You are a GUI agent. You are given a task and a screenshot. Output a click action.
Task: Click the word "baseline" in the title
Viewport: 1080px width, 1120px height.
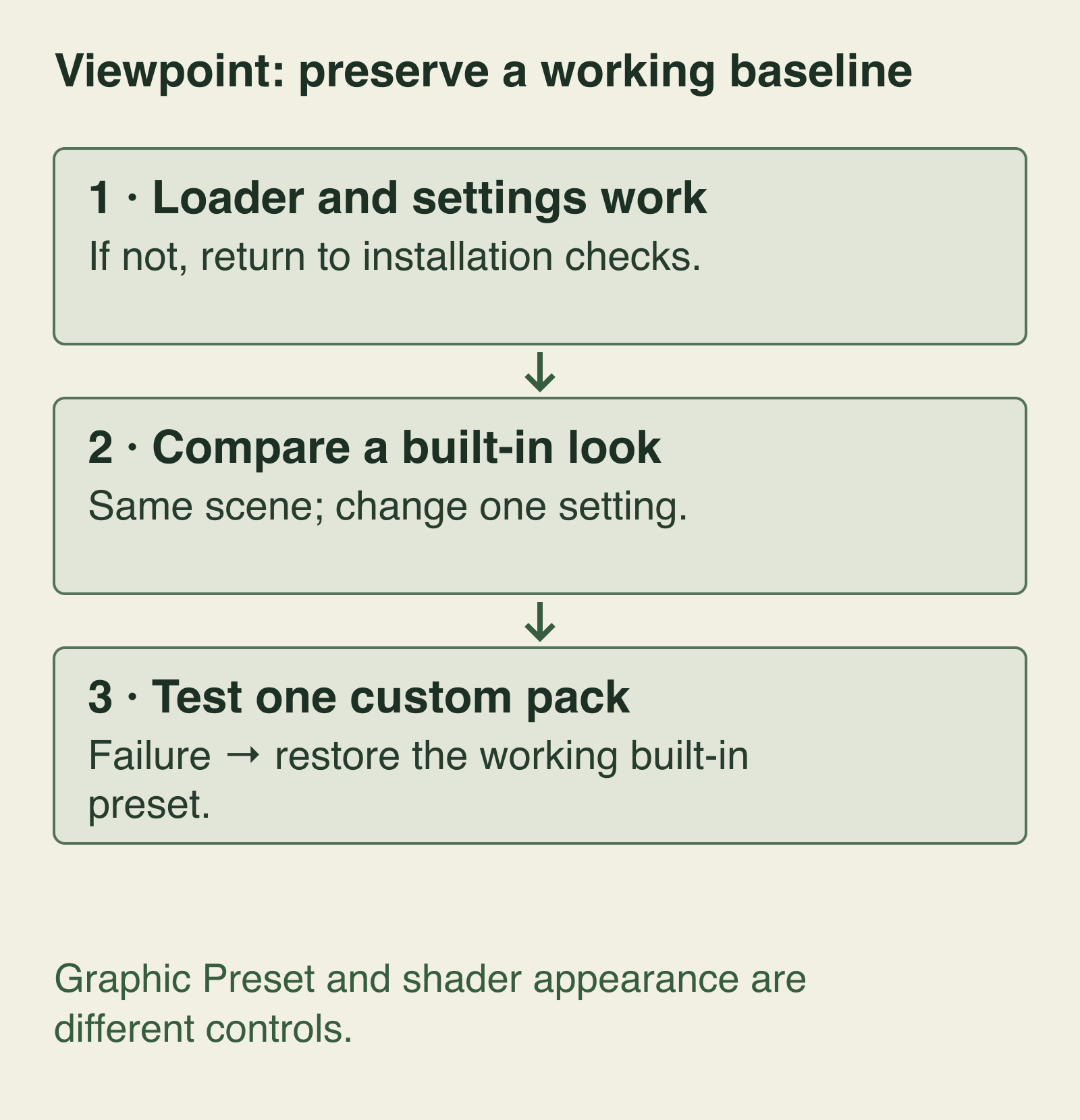coord(821,72)
